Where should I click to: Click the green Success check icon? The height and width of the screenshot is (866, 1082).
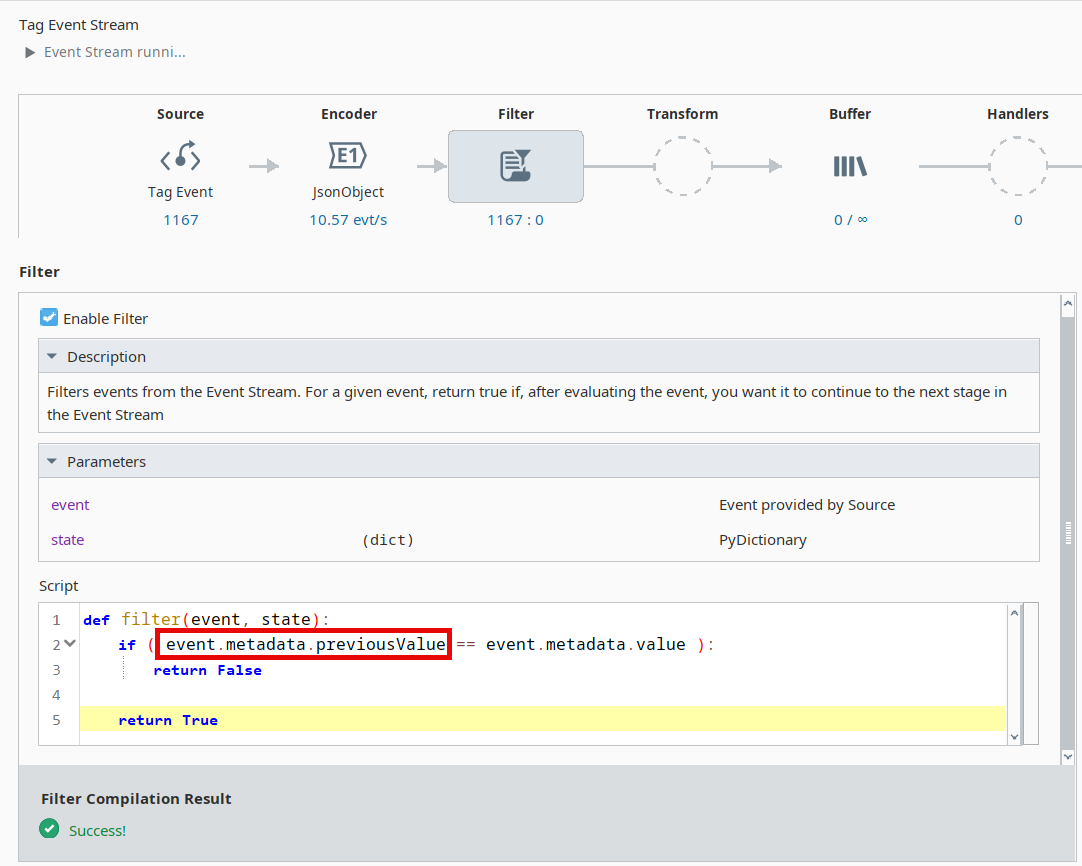pos(49,828)
